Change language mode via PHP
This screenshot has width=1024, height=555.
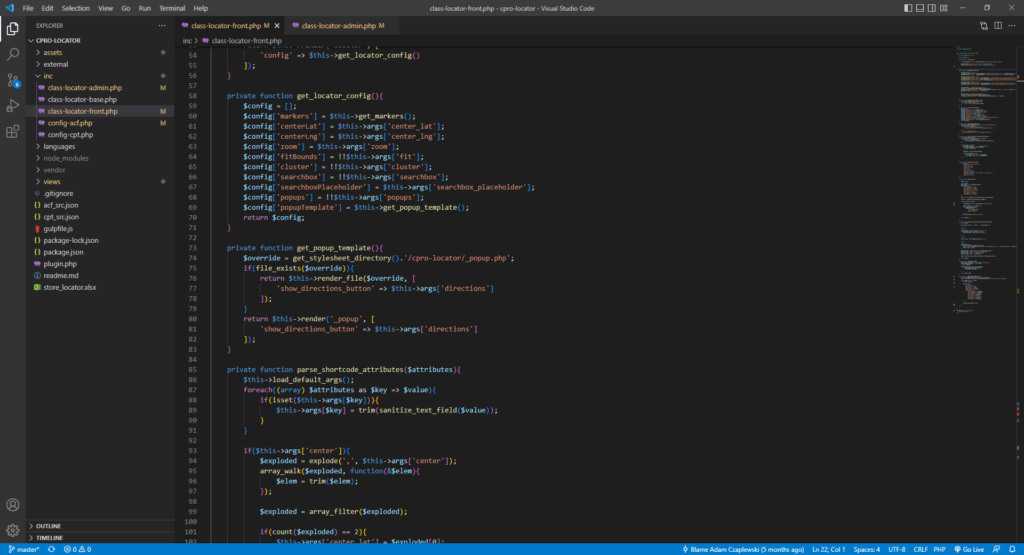[x=939, y=549]
